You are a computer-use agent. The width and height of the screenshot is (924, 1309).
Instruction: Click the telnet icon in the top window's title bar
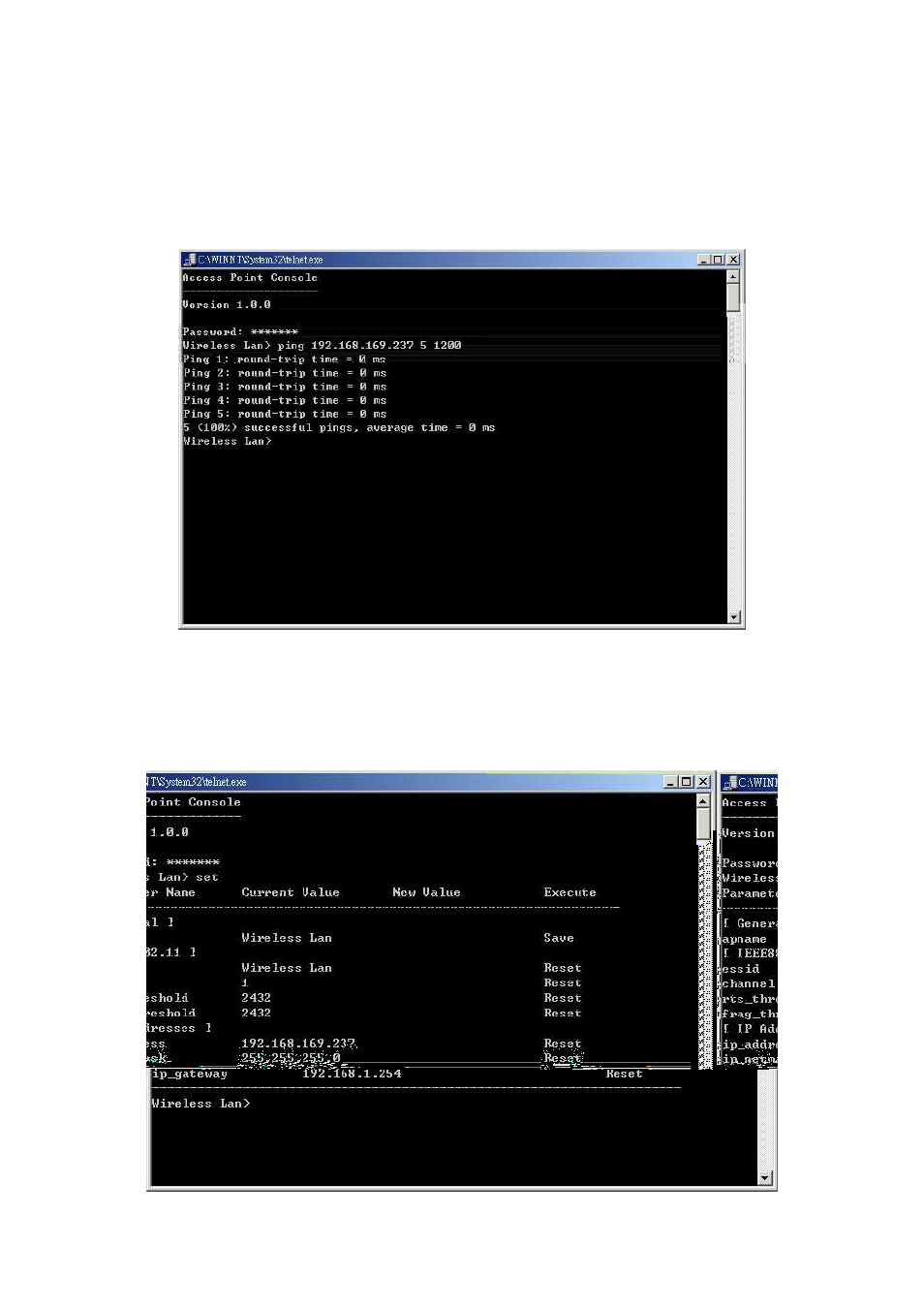(190, 260)
